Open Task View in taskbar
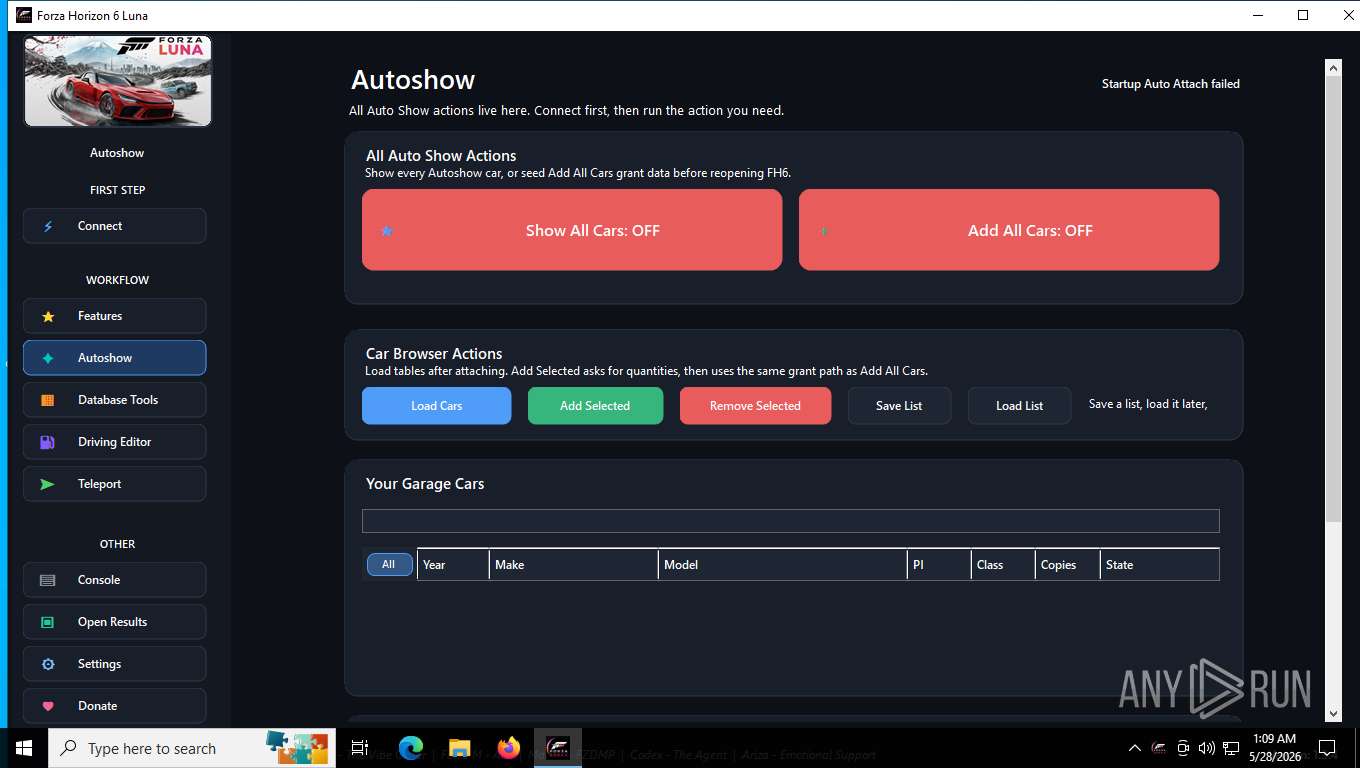Viewport: 1360px width, 768px height. click(360, 748)
